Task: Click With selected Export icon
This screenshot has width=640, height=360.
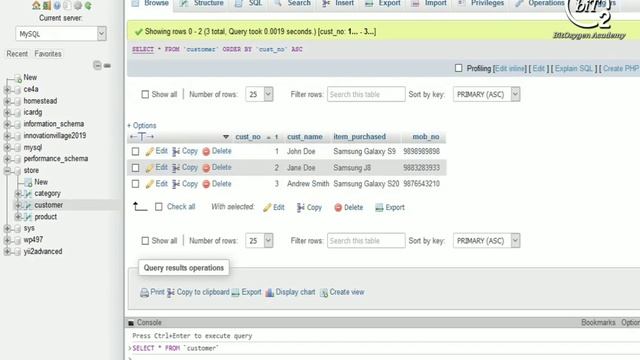Action: (x=379, y=207)
